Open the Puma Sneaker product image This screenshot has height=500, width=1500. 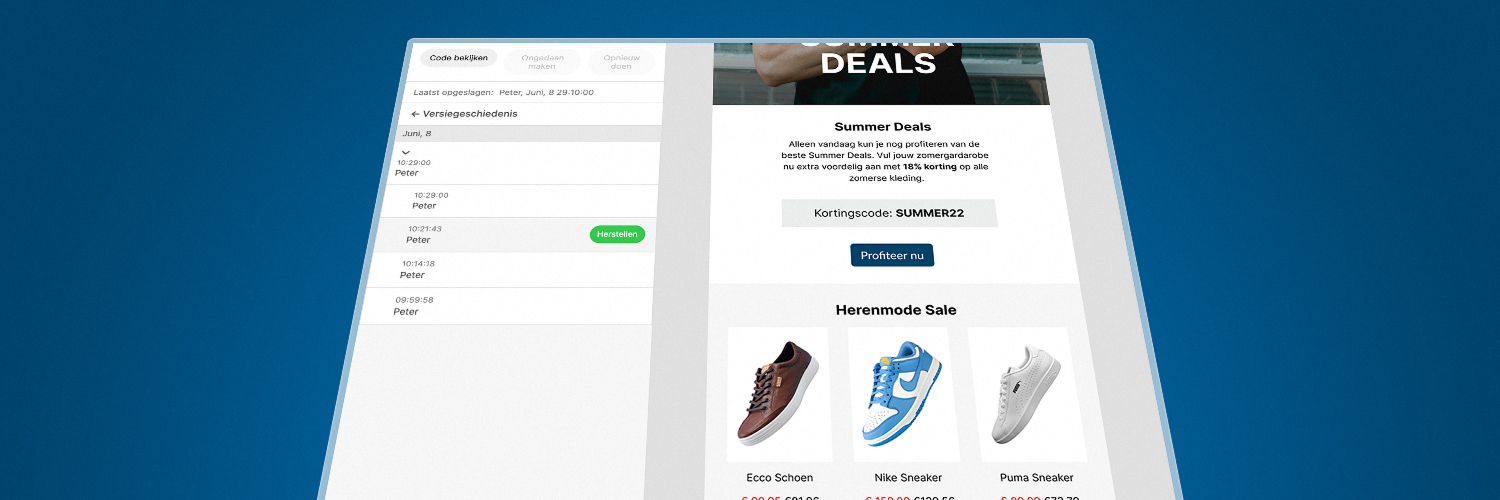(1029, 394)
